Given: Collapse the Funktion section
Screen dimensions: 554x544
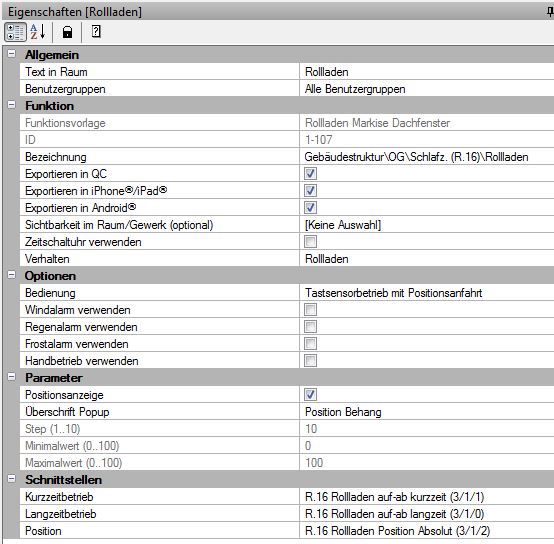Looking at the screenshot, I should pyautogui.click(x=12, y=105).
